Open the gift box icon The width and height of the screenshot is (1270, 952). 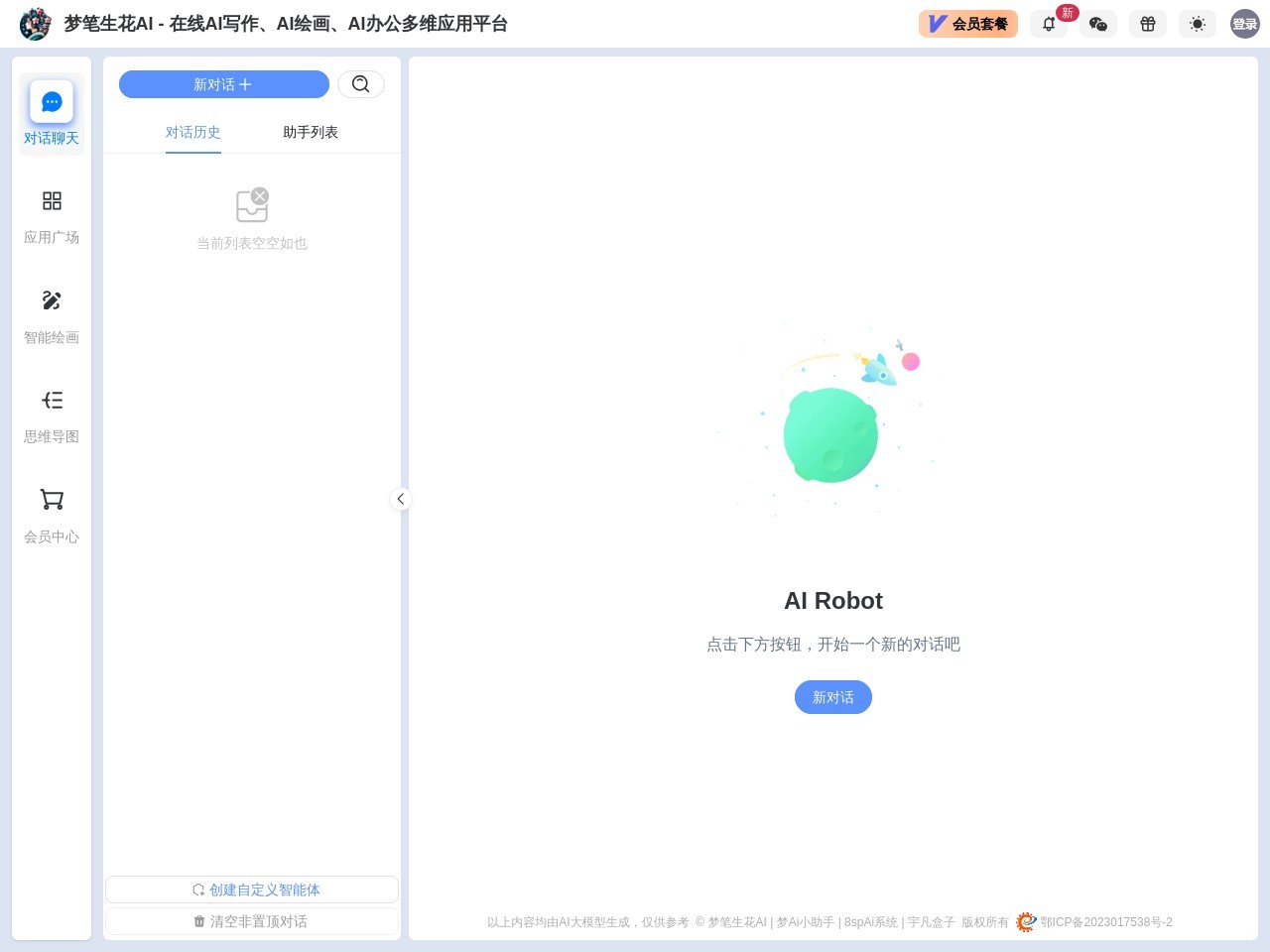[1148, 24]
